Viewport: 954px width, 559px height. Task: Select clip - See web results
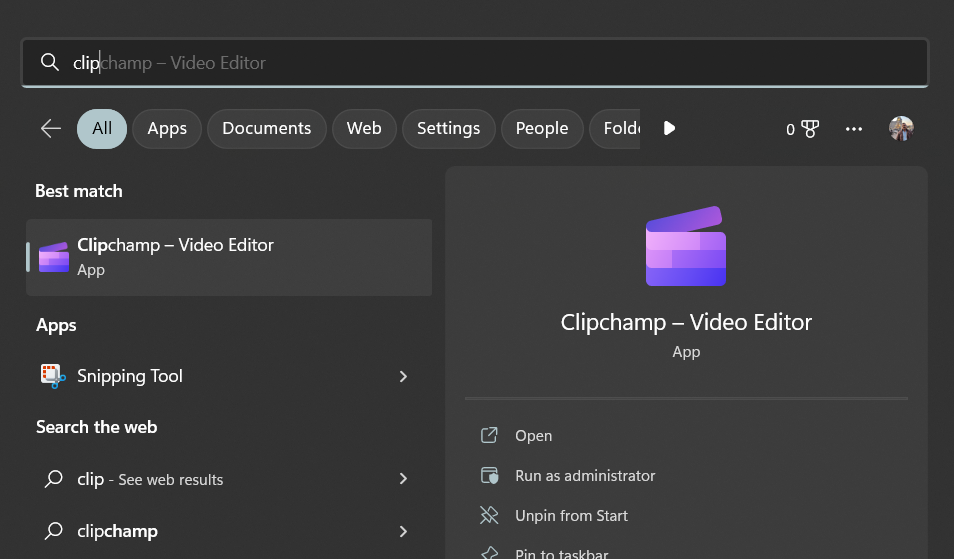(229, 479)
